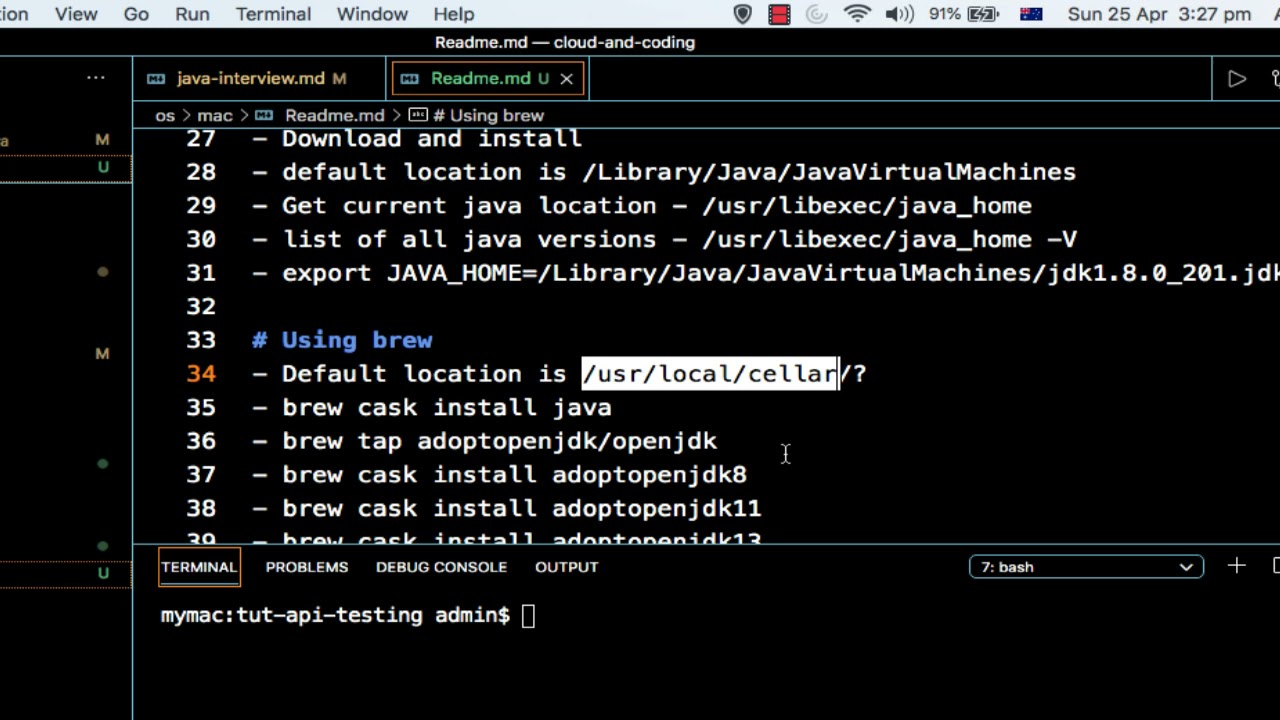This screenshot has width=1280, height=720.
Task: Close the Readme.md tab
Action: click(x=566, y=78)
